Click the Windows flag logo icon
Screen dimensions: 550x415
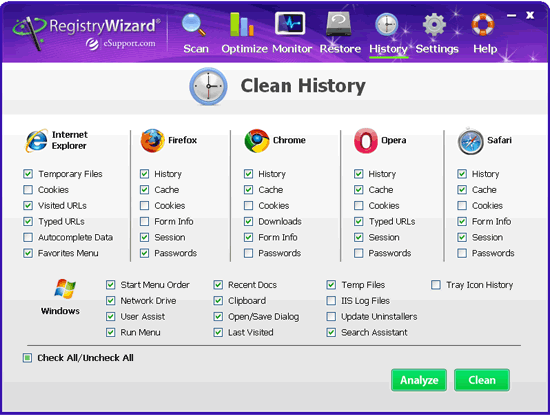(x=65, y=289)
